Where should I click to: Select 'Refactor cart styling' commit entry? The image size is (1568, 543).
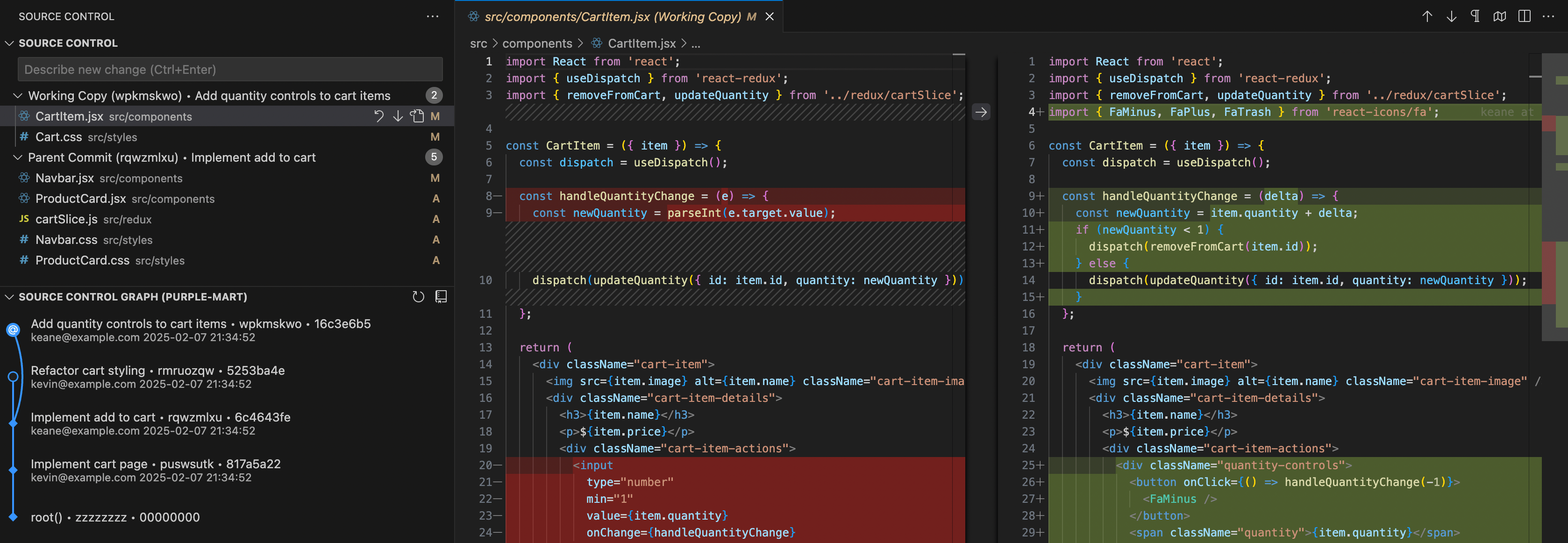click(x=227, y=377)
